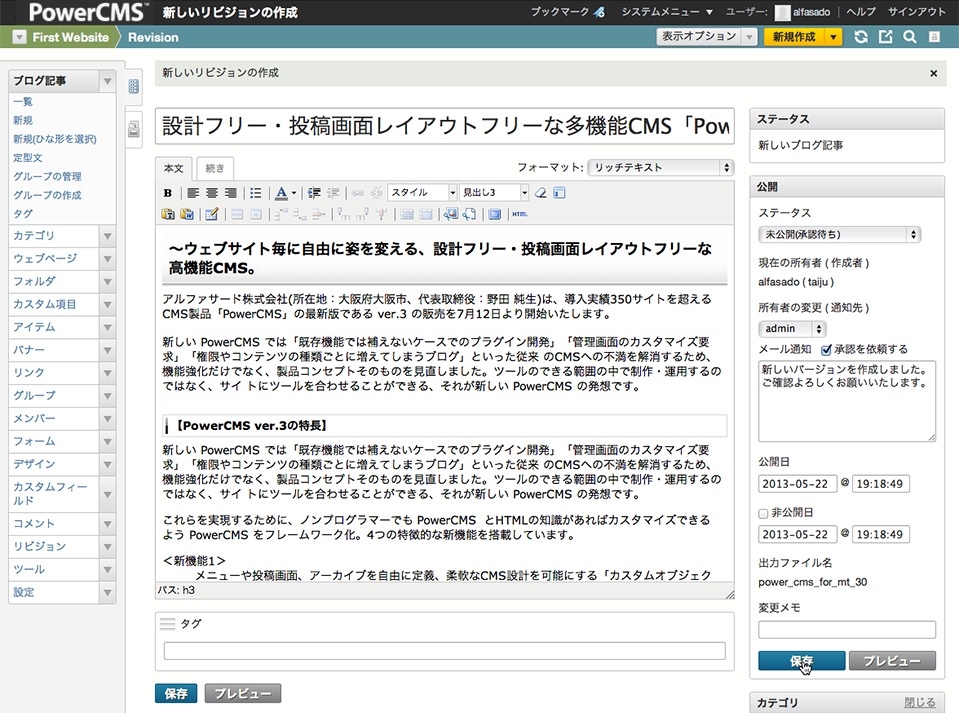The height and width of the screenshot is (713, 959).
Task: Click the タグ input field
Action: [445, 651]
